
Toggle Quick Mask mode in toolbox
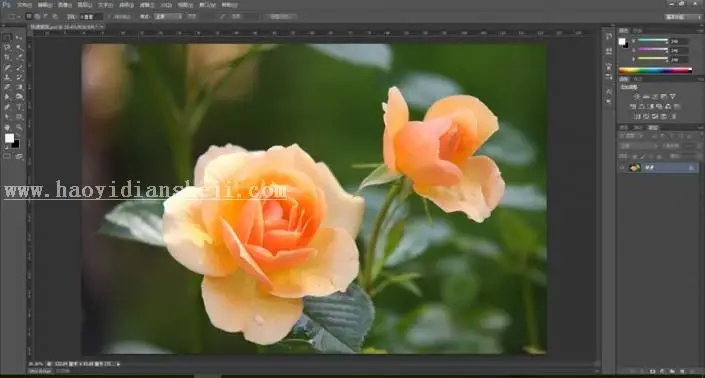pos(7,156)
